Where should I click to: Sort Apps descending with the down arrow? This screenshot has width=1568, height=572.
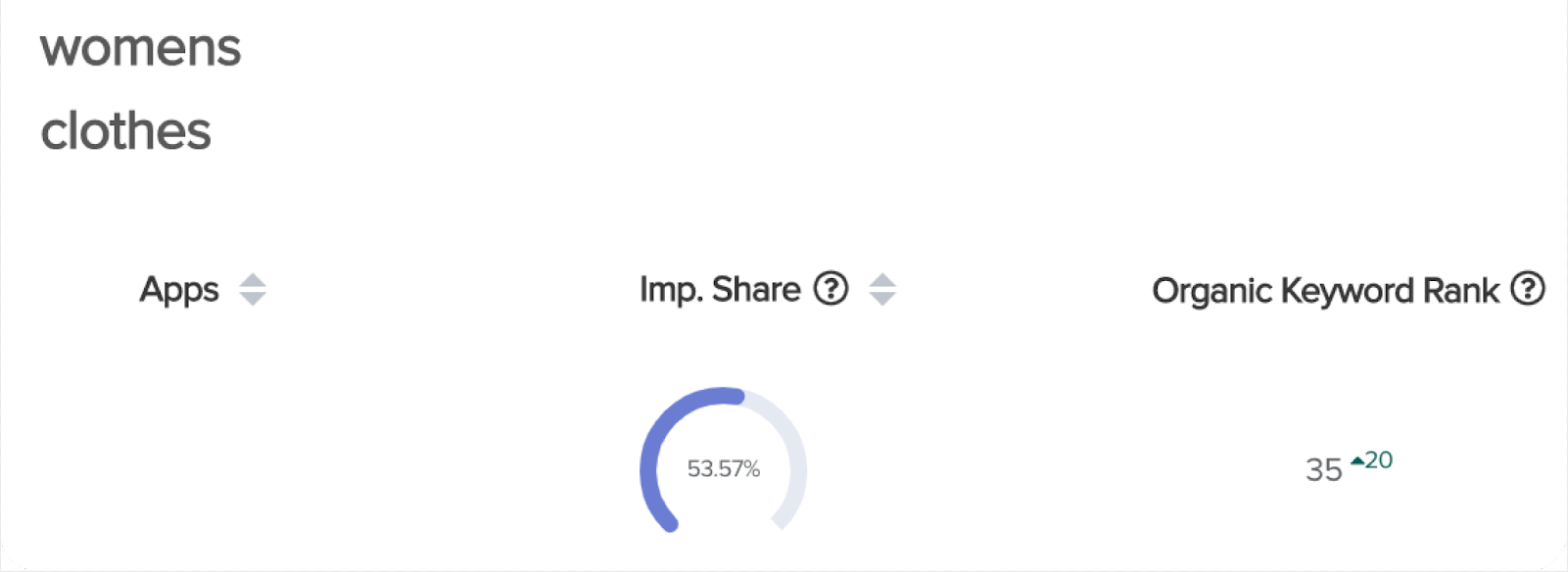(253, 300)
